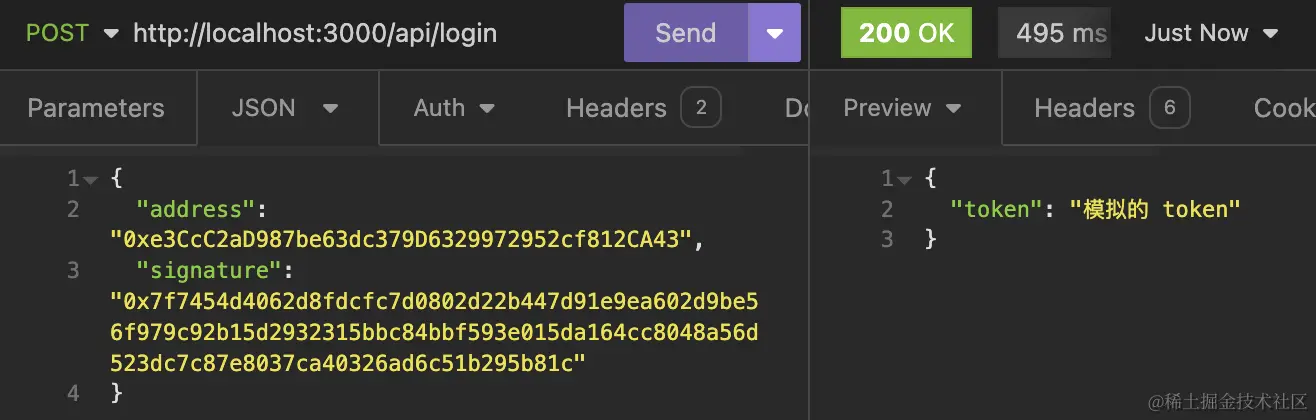Collapse the request JSON body fold arrow
Screen dimensions: 1316x420
point(91,180)
